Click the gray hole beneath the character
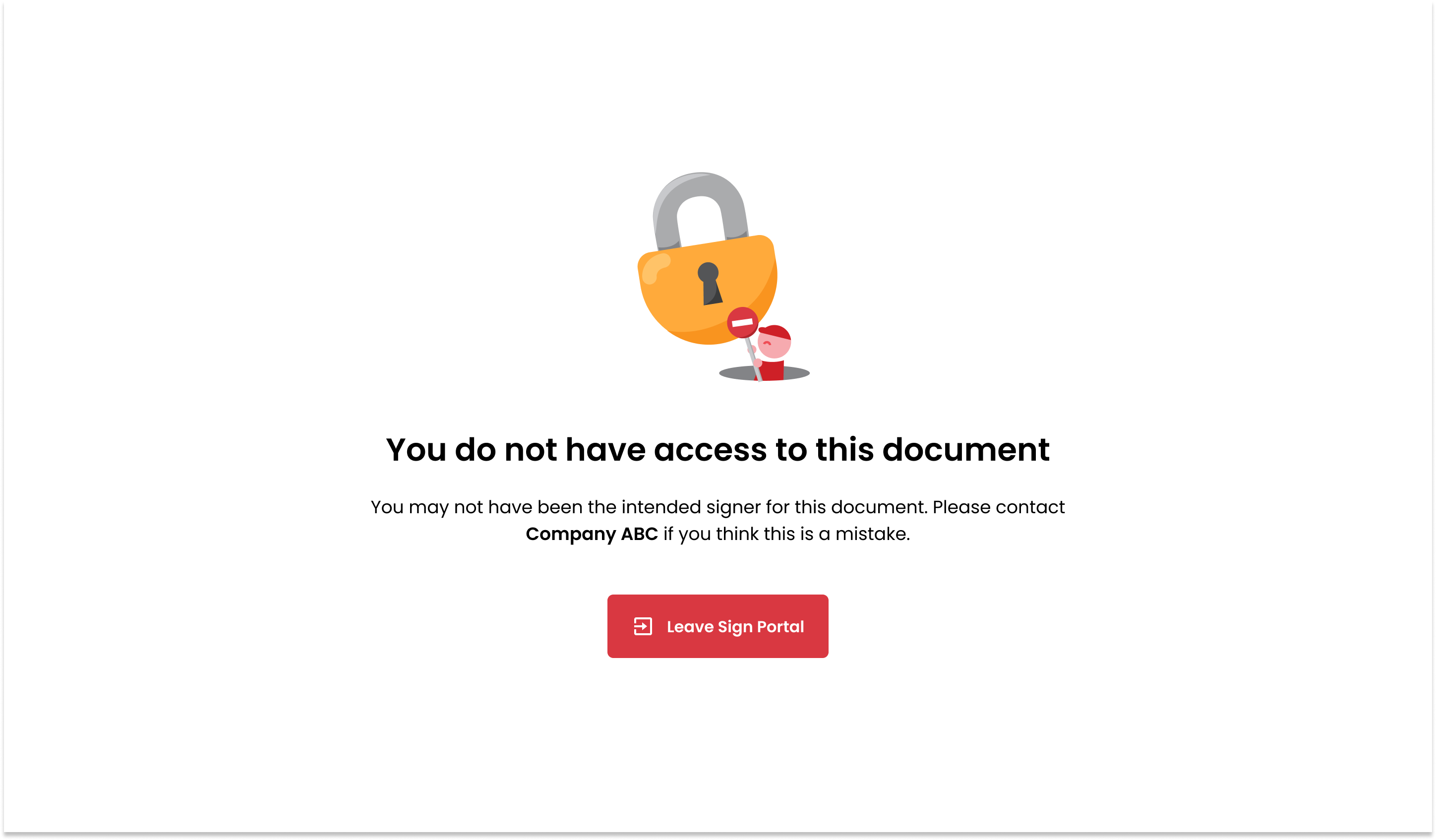Viewport: 1436px width, 840px height. tap(764, 373)
